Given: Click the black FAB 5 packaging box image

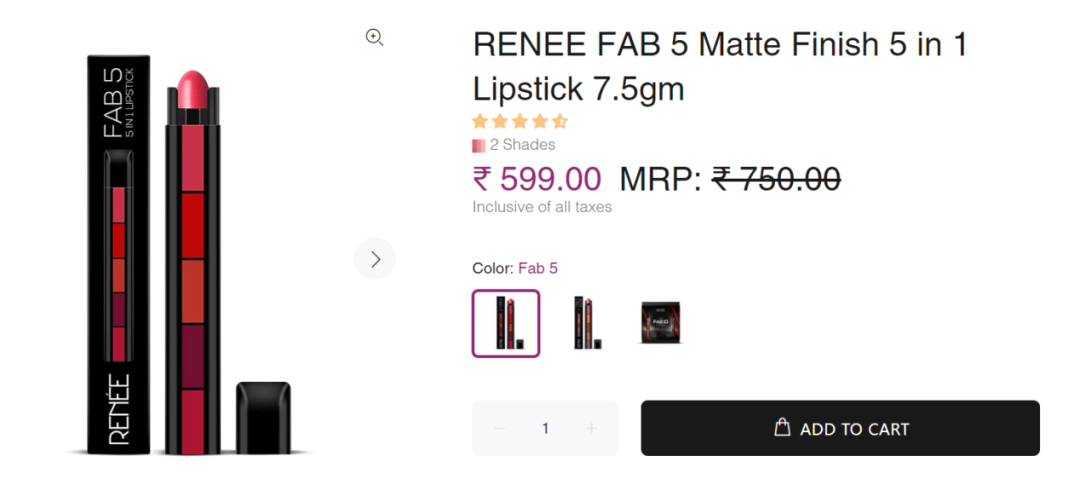Looking at the screenshot, I should [118, 255].
